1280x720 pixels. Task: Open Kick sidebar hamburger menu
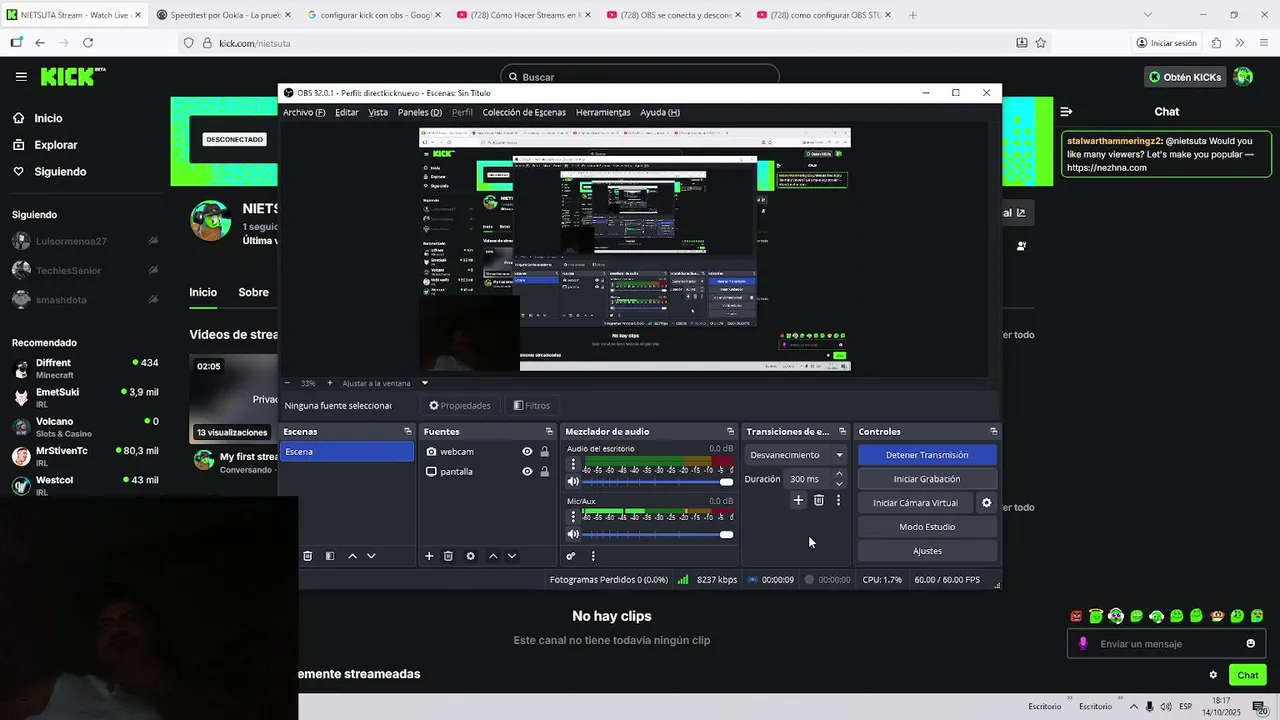tap(21, 76)
